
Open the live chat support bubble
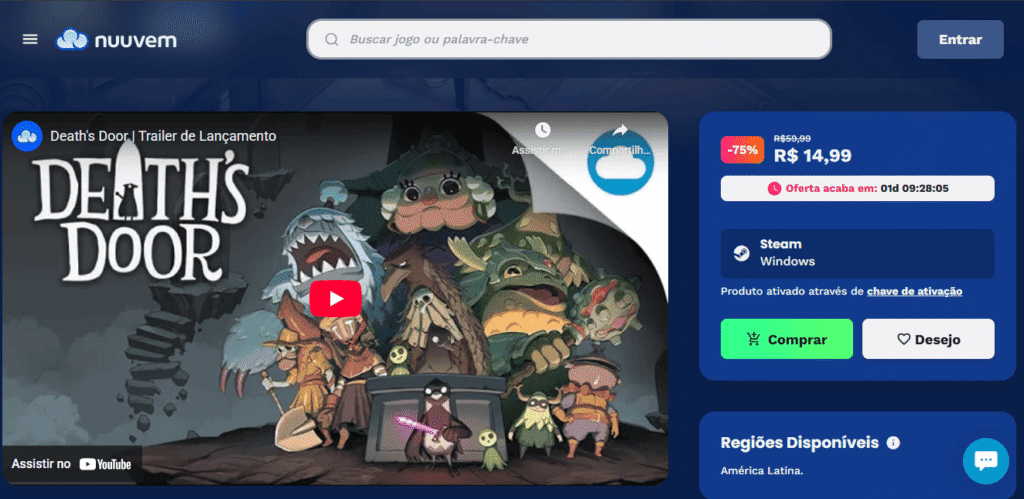click(x=985, y=460)
